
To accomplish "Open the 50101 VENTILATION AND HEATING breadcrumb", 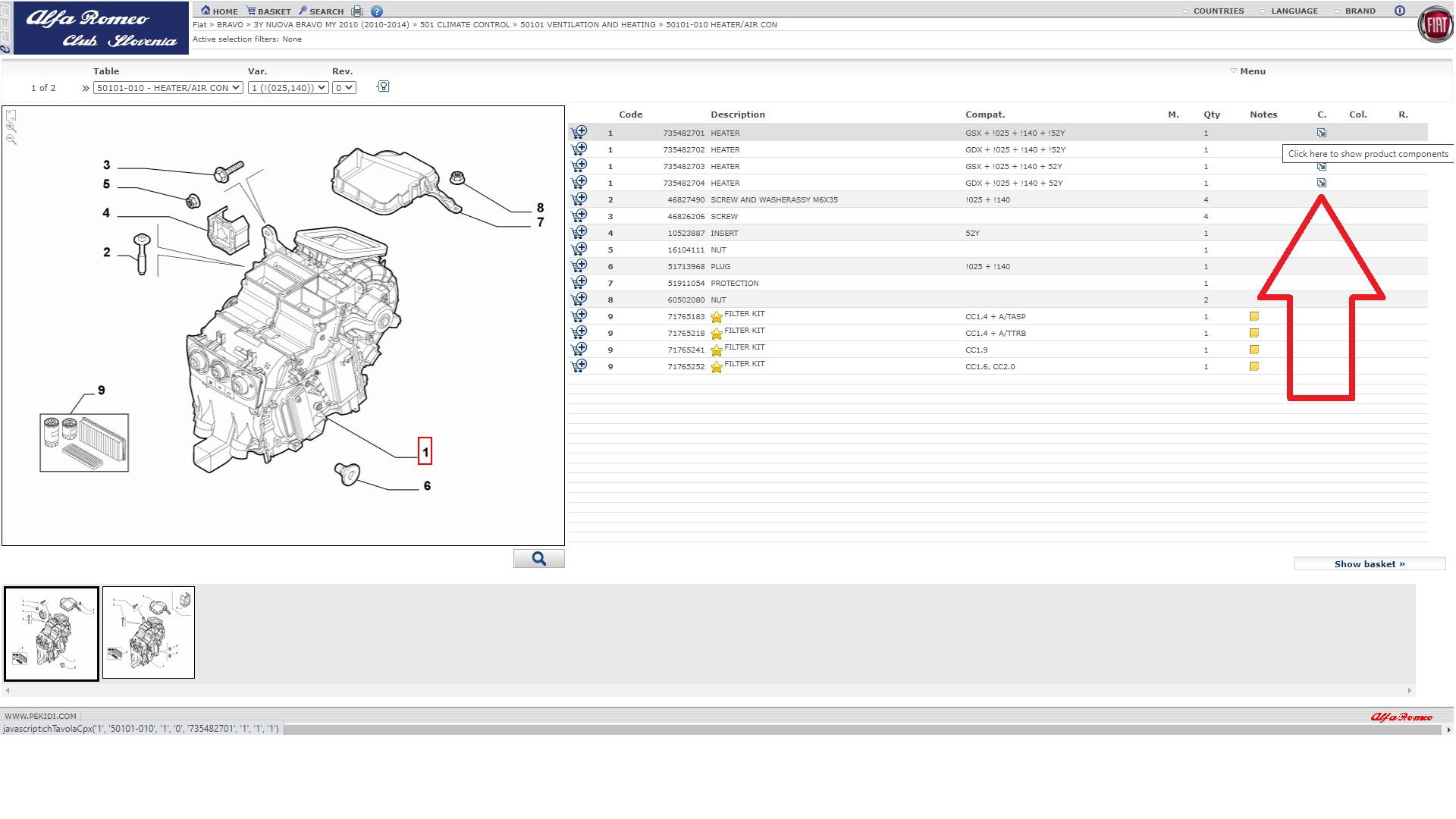I will (588, 25).
